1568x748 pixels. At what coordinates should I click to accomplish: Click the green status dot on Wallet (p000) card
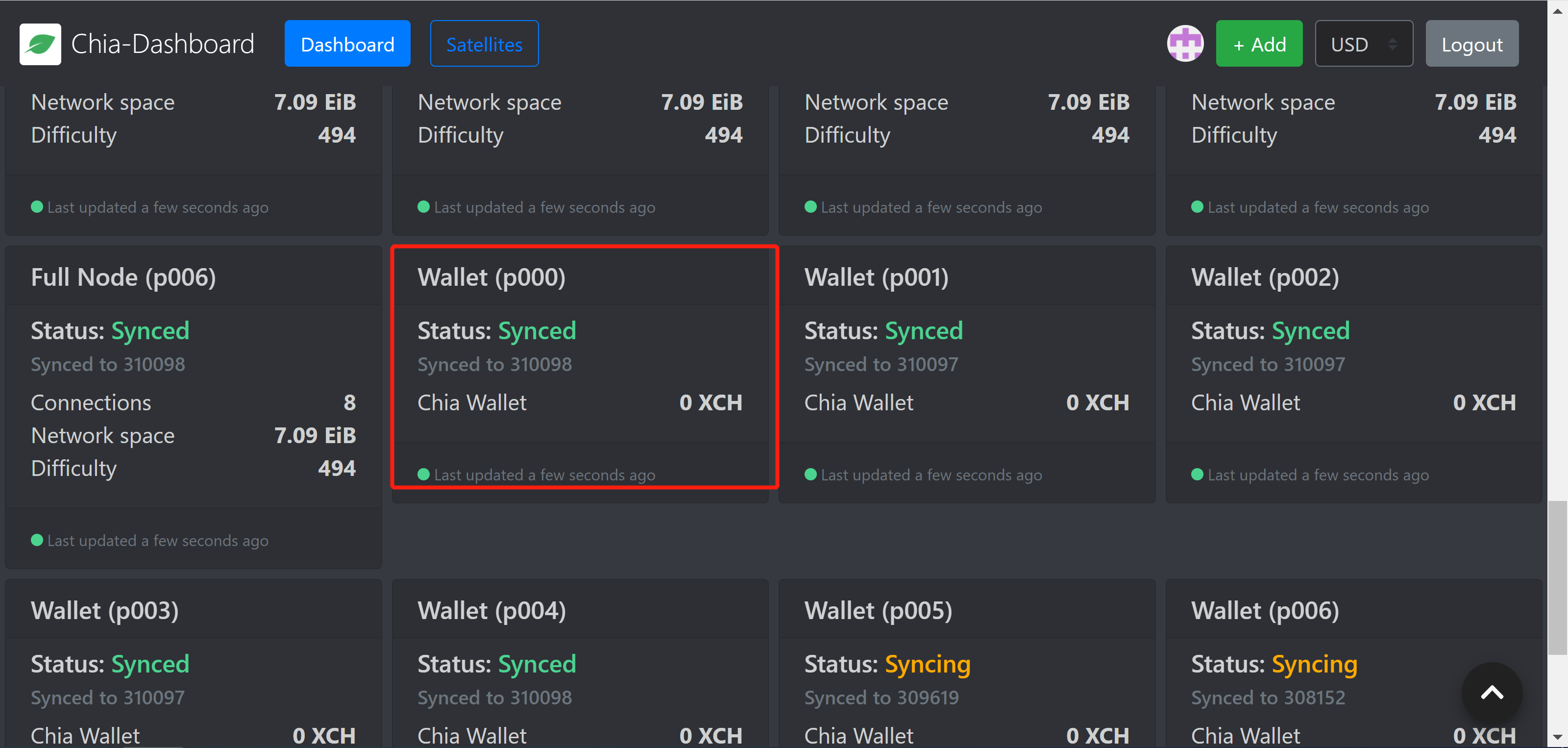coord(423,474)
